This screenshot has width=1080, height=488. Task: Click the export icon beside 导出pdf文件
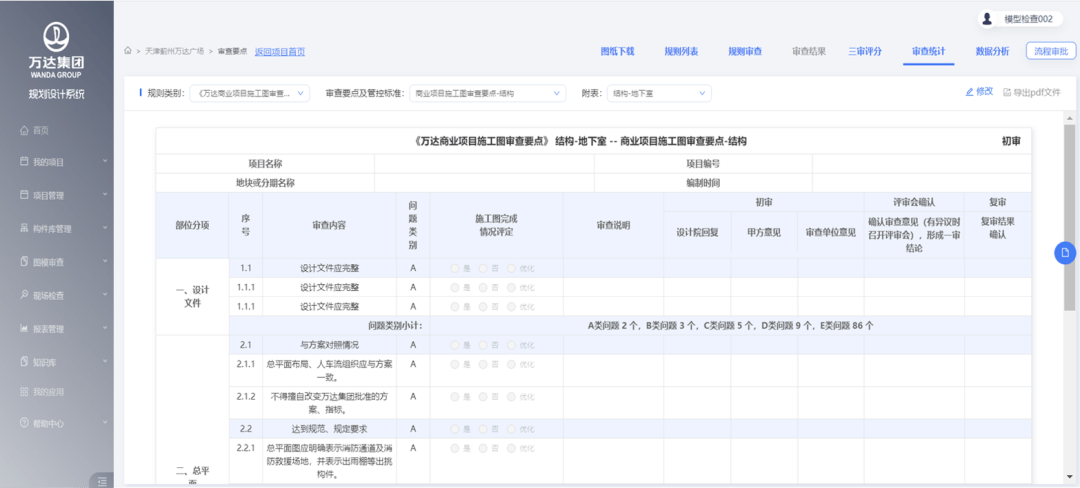pyautogui.click(x=1006, y=92)
